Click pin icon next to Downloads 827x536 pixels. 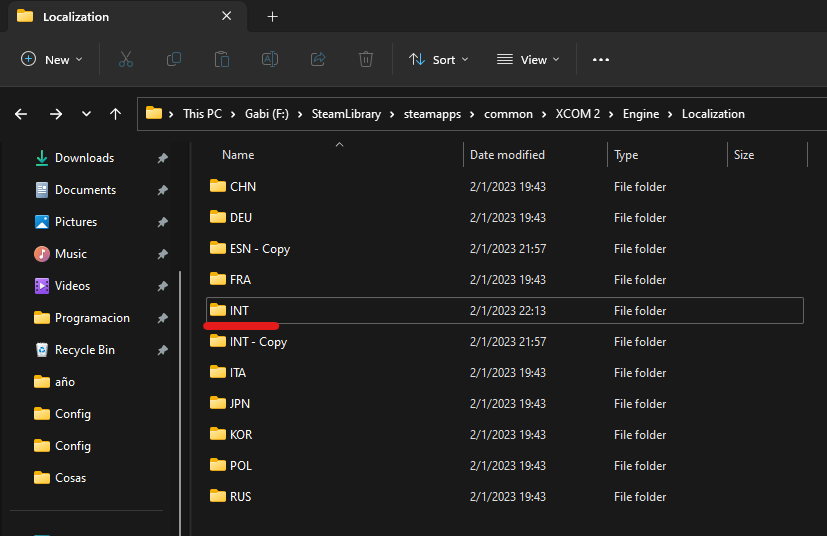[x=162, y=158]
